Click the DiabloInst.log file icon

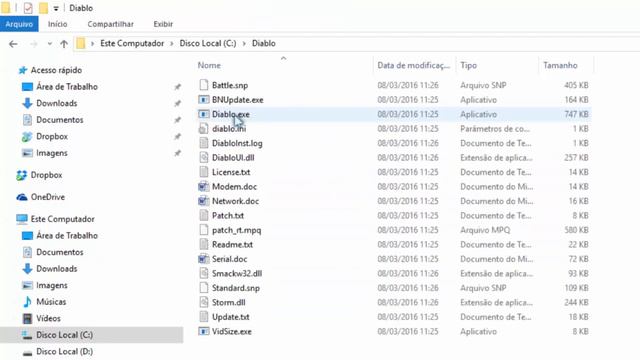pyautogui.click(x=203, y=143)
